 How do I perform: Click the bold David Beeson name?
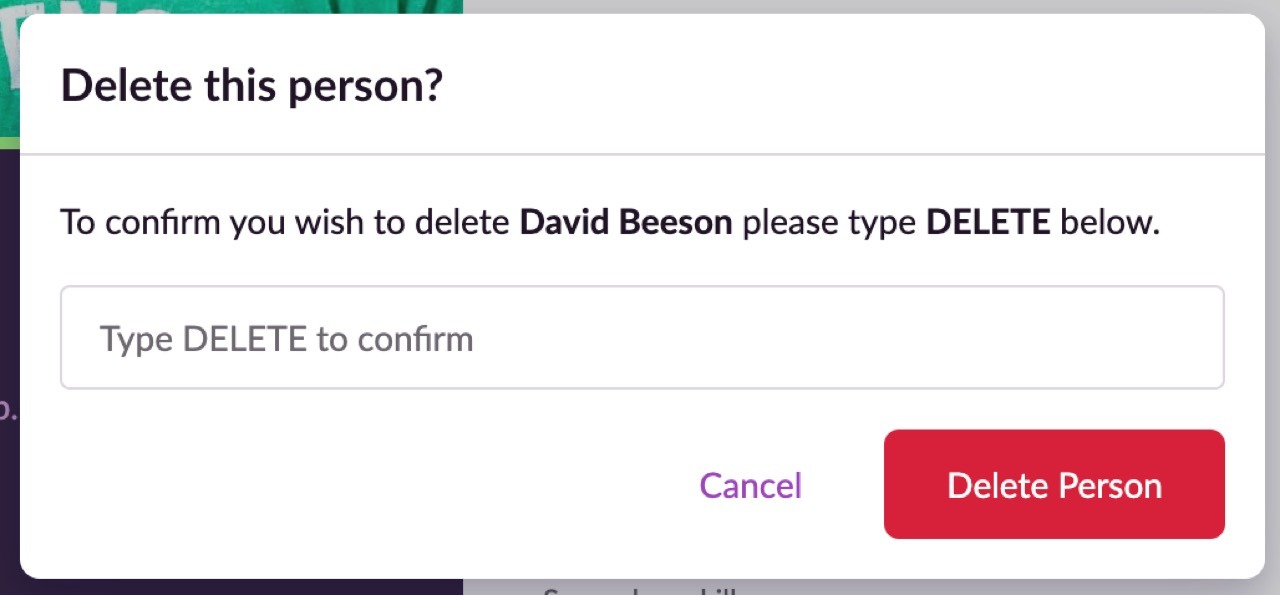pos(626,221)
